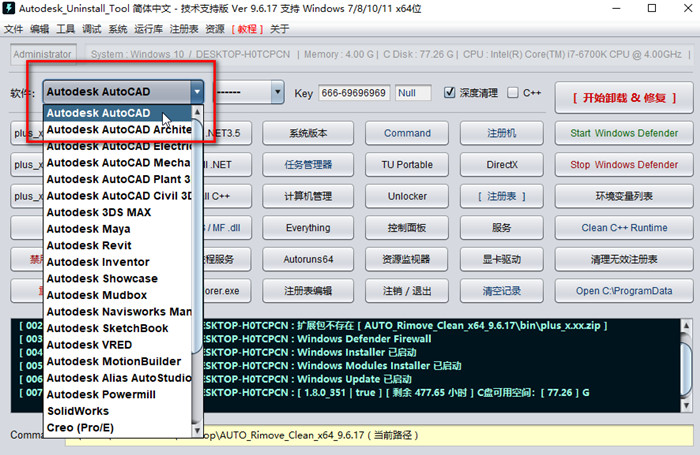Open the 运行库 menu
Image resolution: width=700 pixels, height=455 pixels.
[148, 29]
